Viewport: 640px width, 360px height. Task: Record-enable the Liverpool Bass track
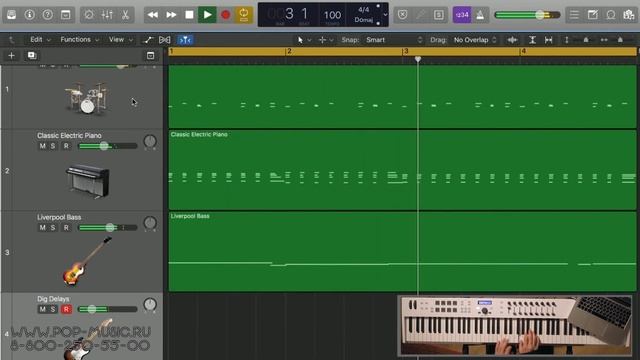[66, 227]
